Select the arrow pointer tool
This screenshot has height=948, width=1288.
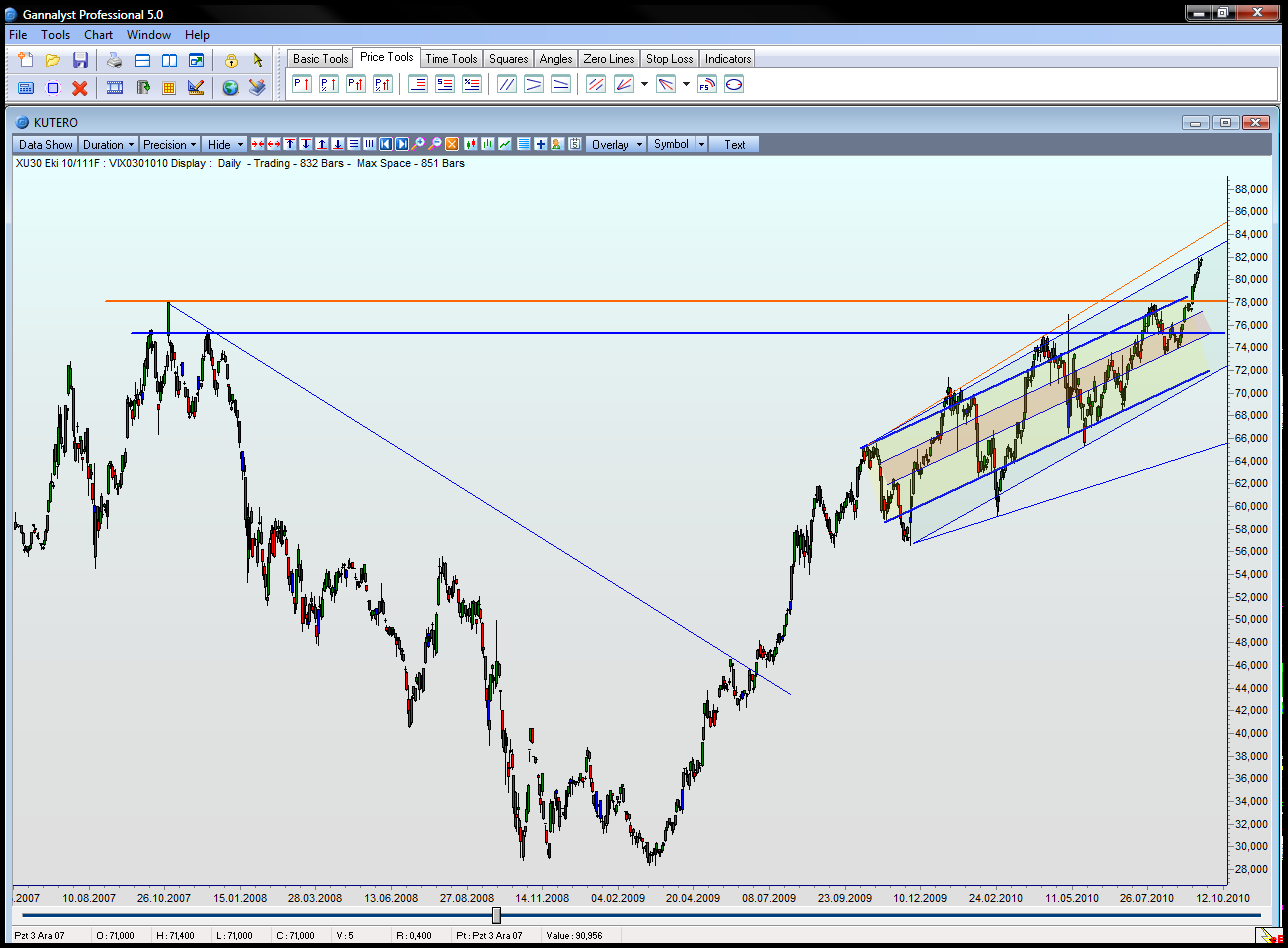(x=257, y=61)
